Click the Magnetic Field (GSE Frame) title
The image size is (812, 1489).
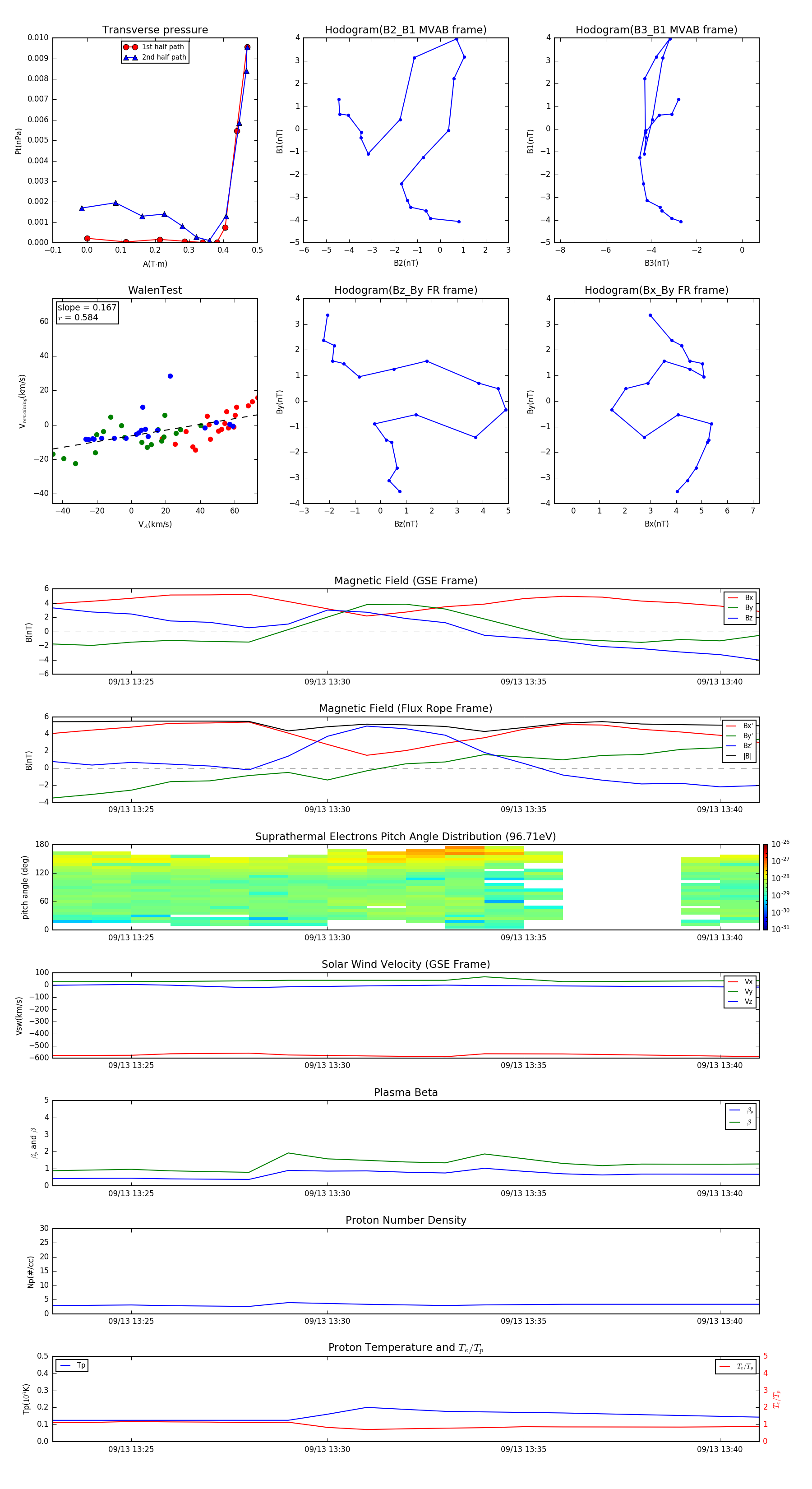coord(405,581)
